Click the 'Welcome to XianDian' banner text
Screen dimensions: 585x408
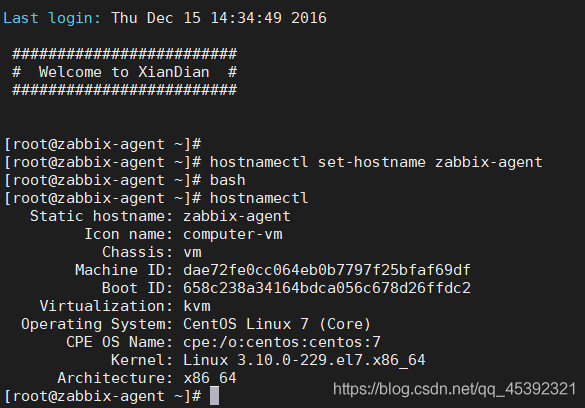click(124, 72)
